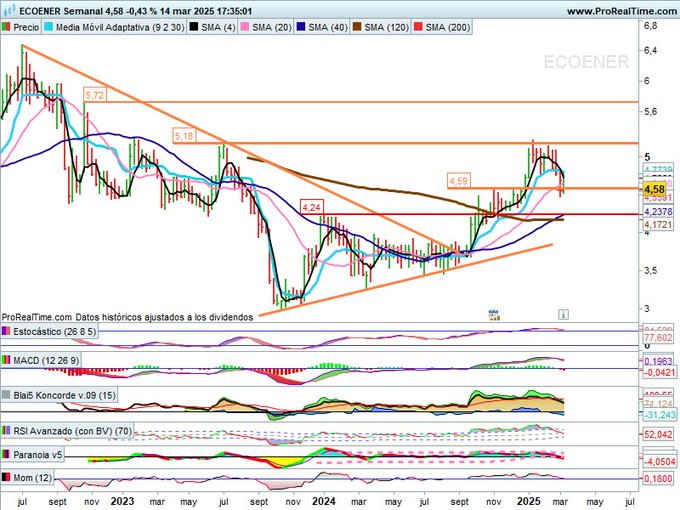The image size is (680, 510).
Task: Click the yellow 4,58 current price tag
Action: [654, 189]
